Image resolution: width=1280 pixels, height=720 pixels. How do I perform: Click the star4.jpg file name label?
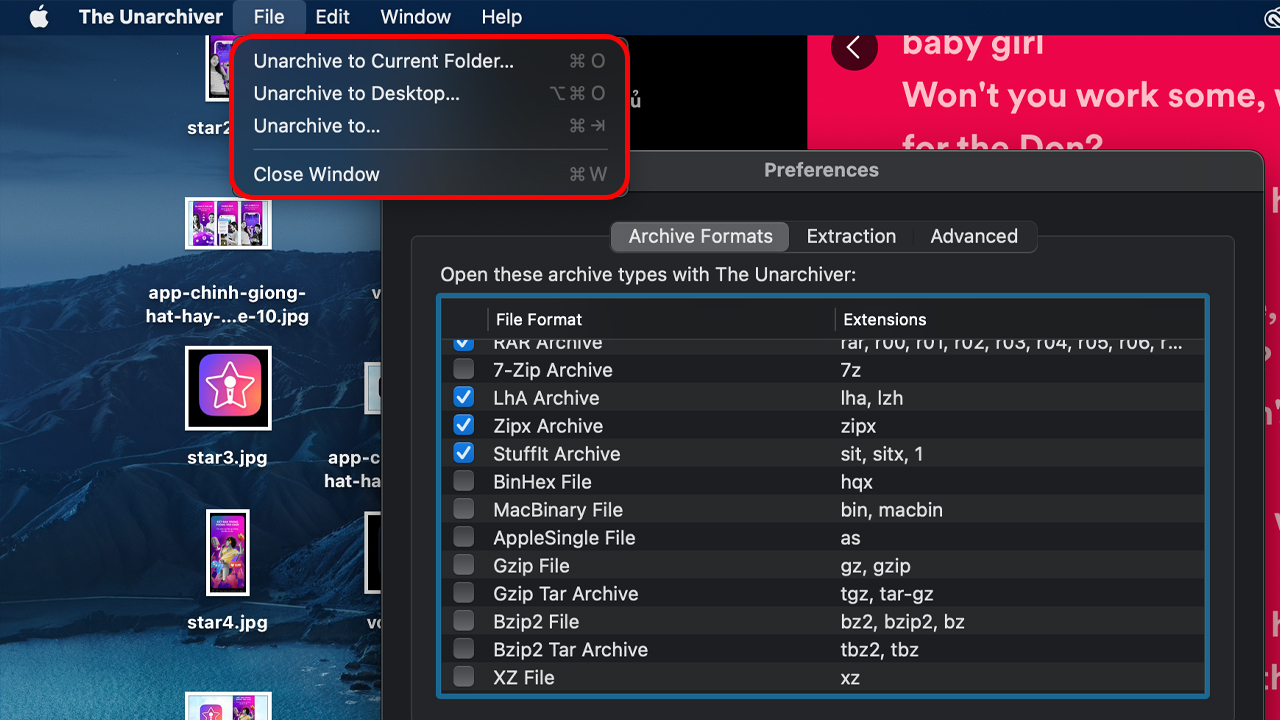click(227, 622)
